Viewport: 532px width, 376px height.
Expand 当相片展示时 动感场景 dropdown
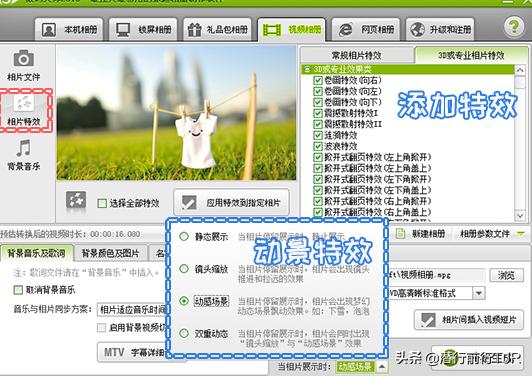[382, 366]
